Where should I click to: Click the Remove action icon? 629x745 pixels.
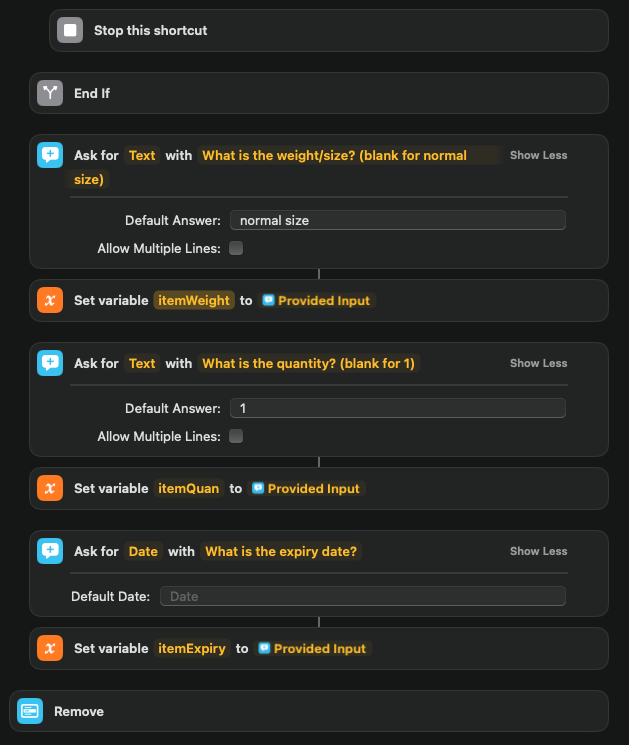point(30,711)
